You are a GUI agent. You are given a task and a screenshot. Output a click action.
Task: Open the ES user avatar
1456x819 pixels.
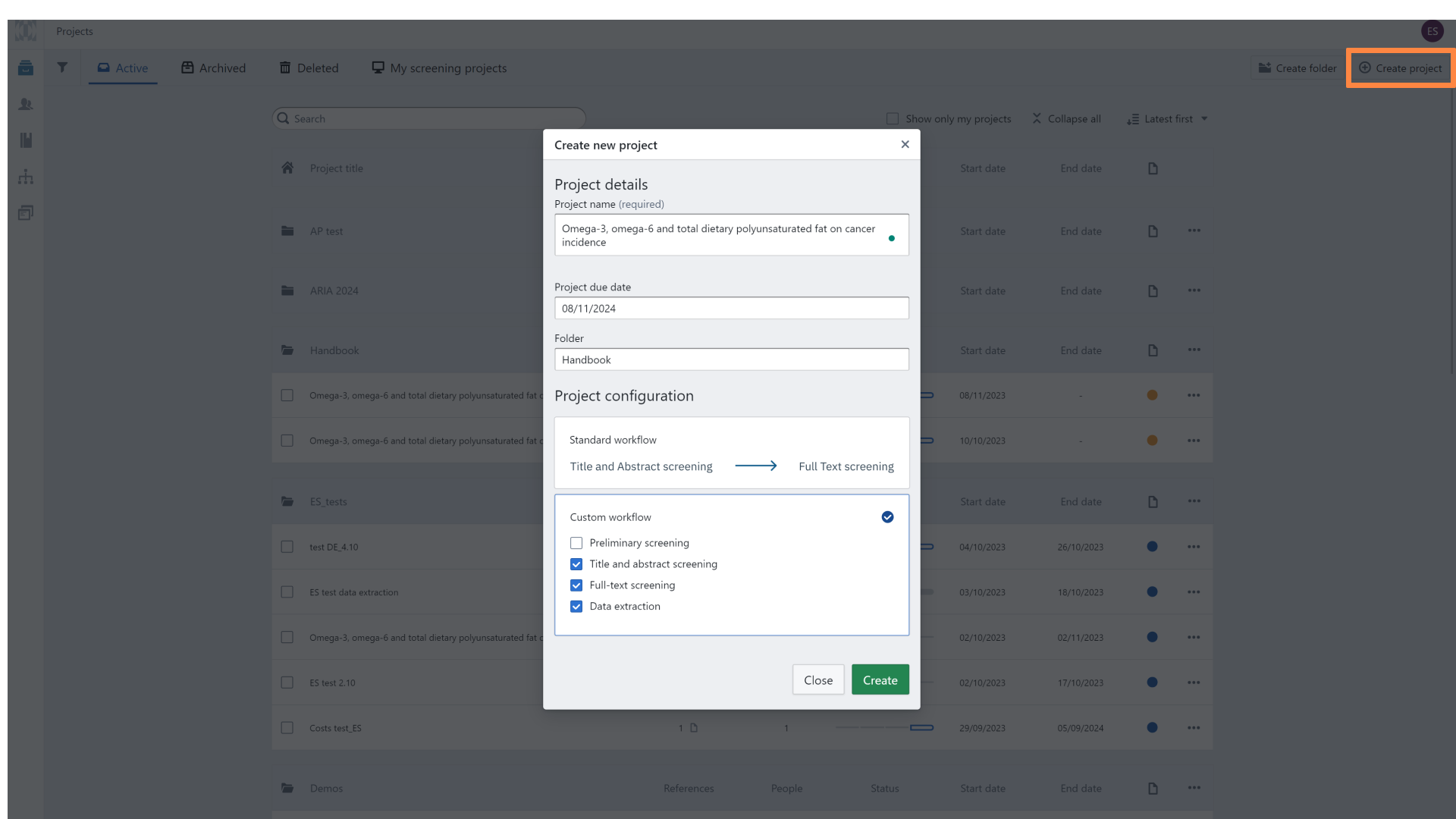1432,31
